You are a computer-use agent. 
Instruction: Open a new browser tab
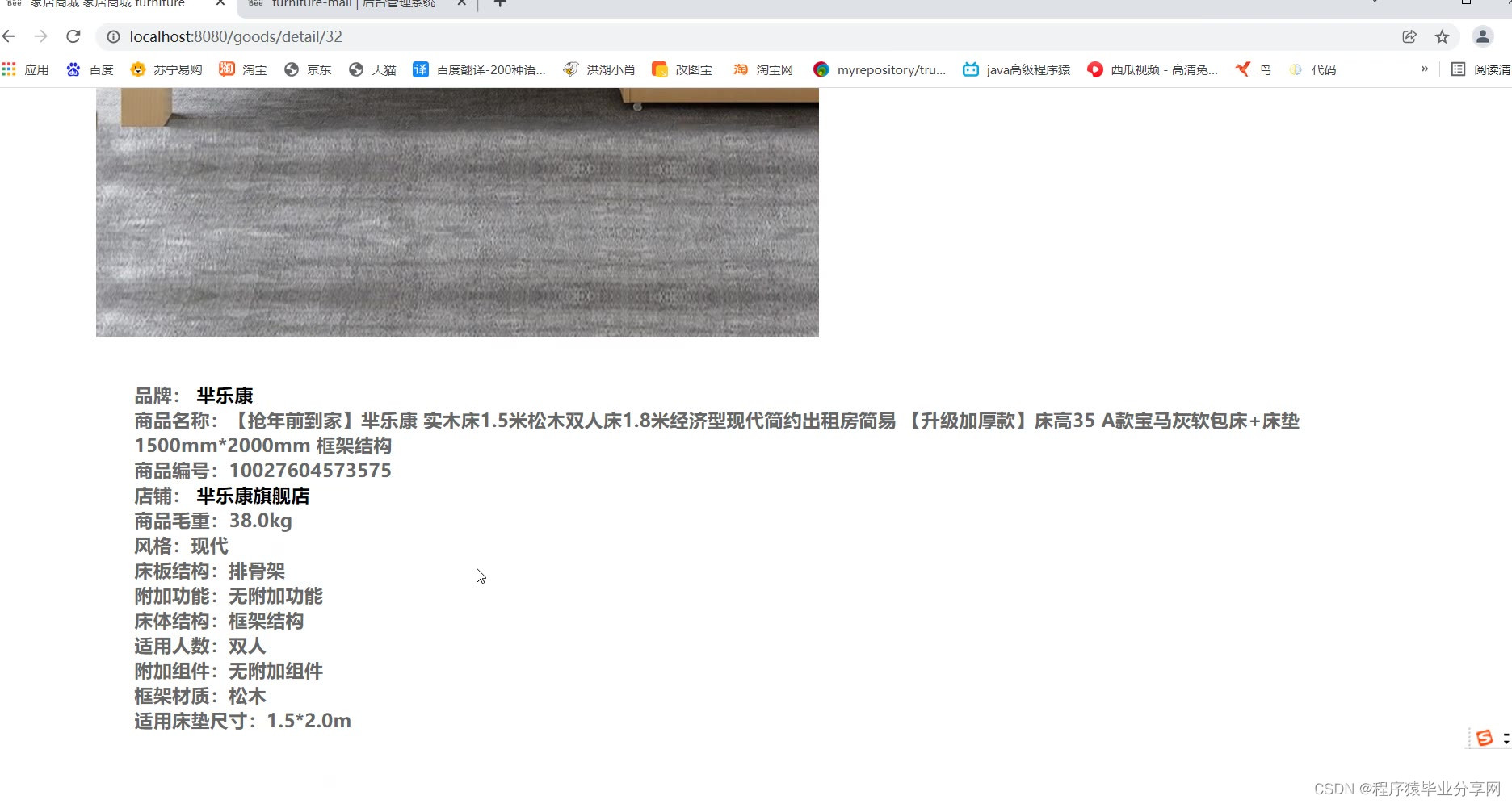pyautogui.click(x=500, y=4)
